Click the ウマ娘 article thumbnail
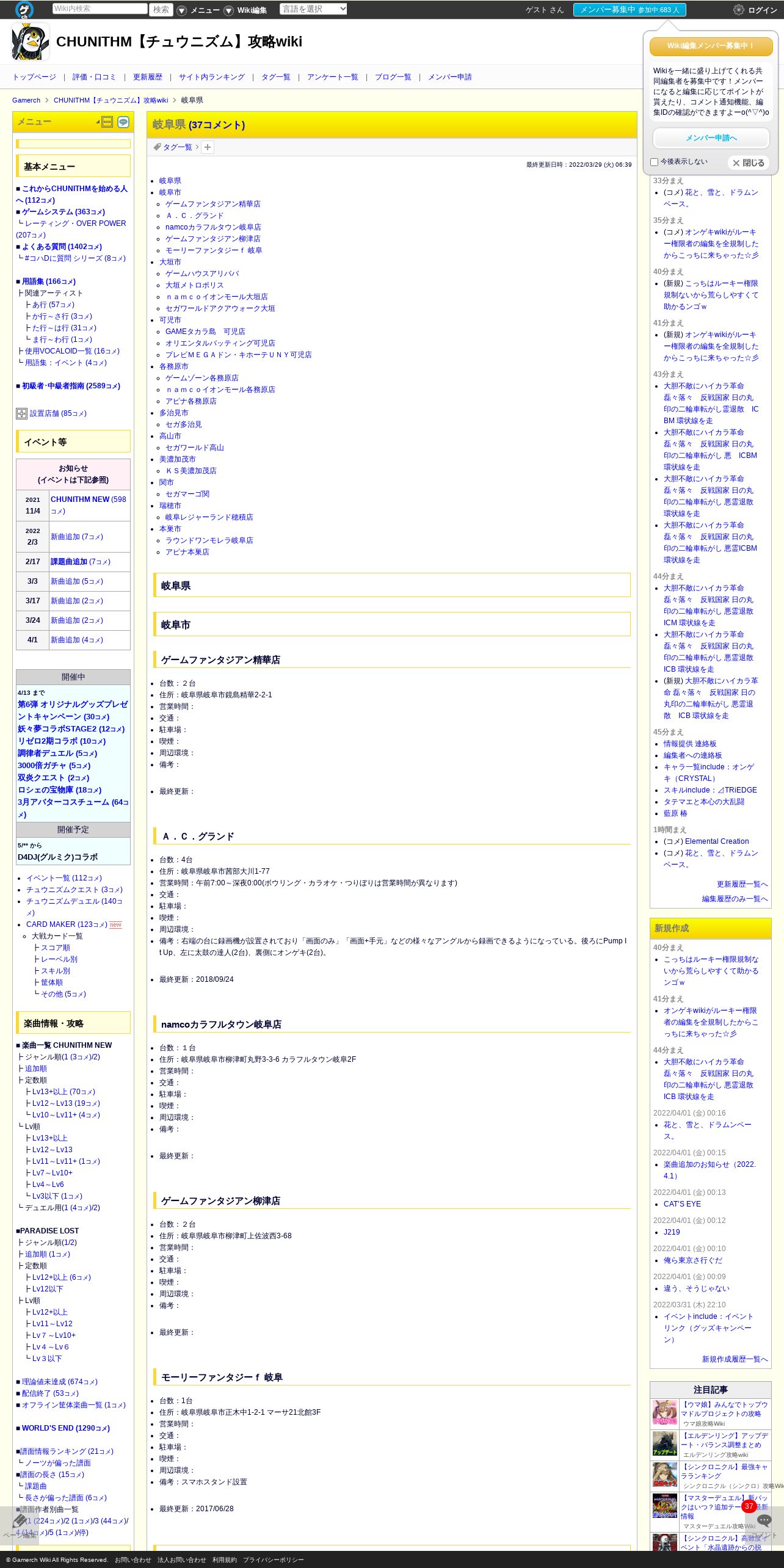This screenshot has width=784, height=1568. 665,1413
